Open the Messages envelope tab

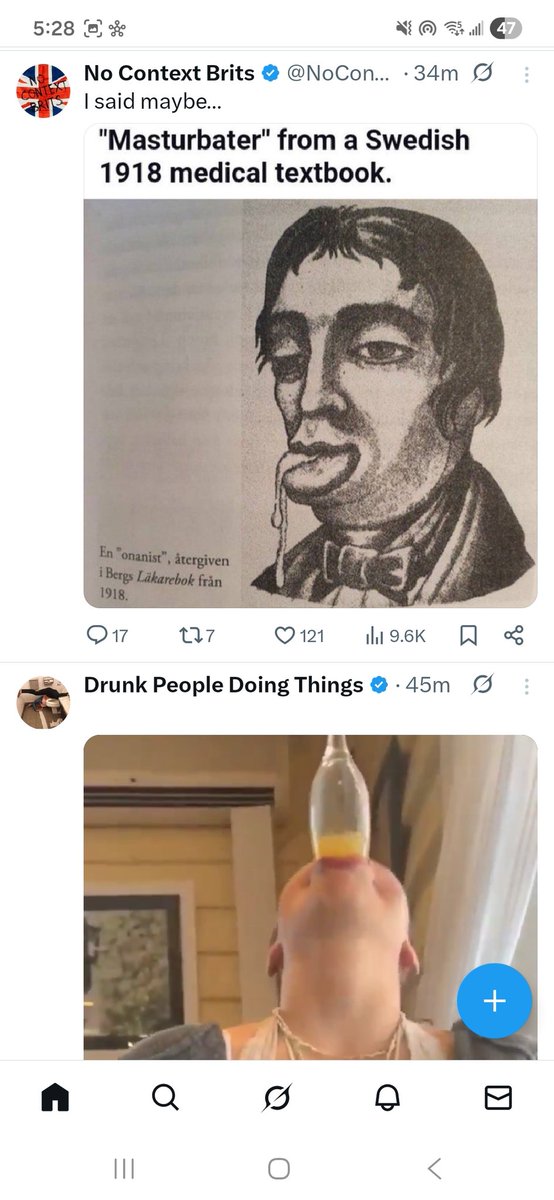pyautogui.click(x=498, y=1097)
